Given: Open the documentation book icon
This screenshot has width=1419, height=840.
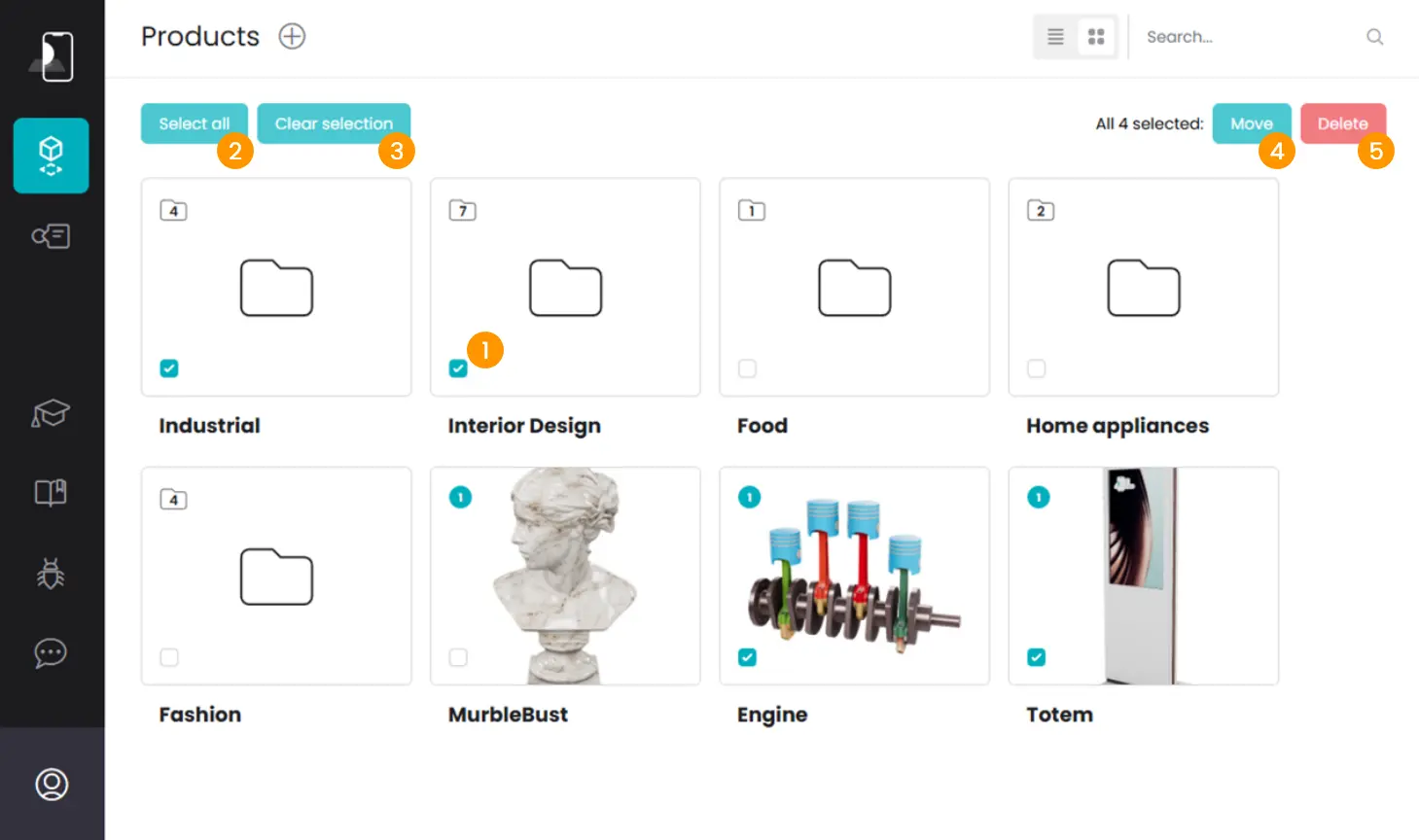Looking at the screenshot, I should click(x=49, y=492).
